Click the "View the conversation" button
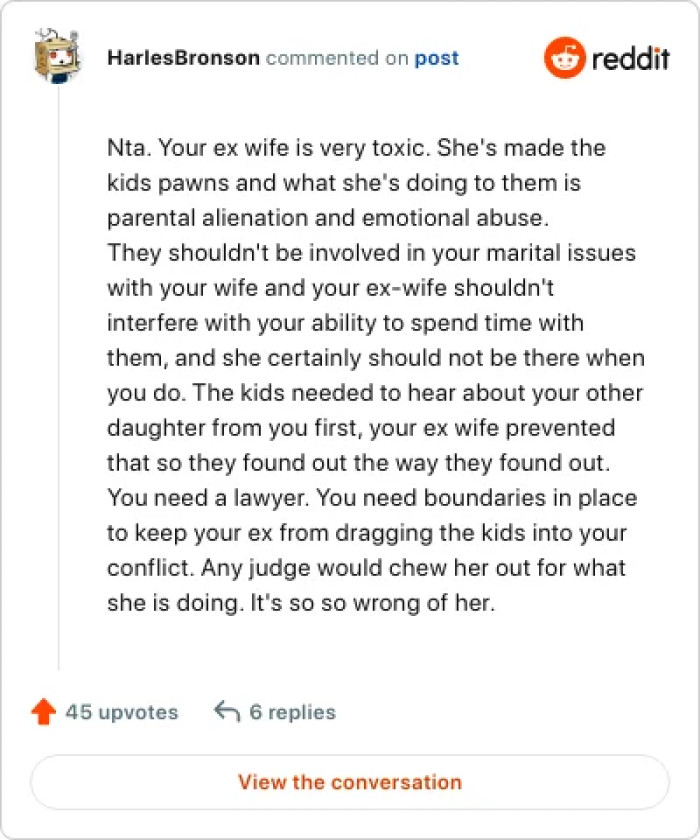Viewport: 700px width, 840px height. (349, 782)
